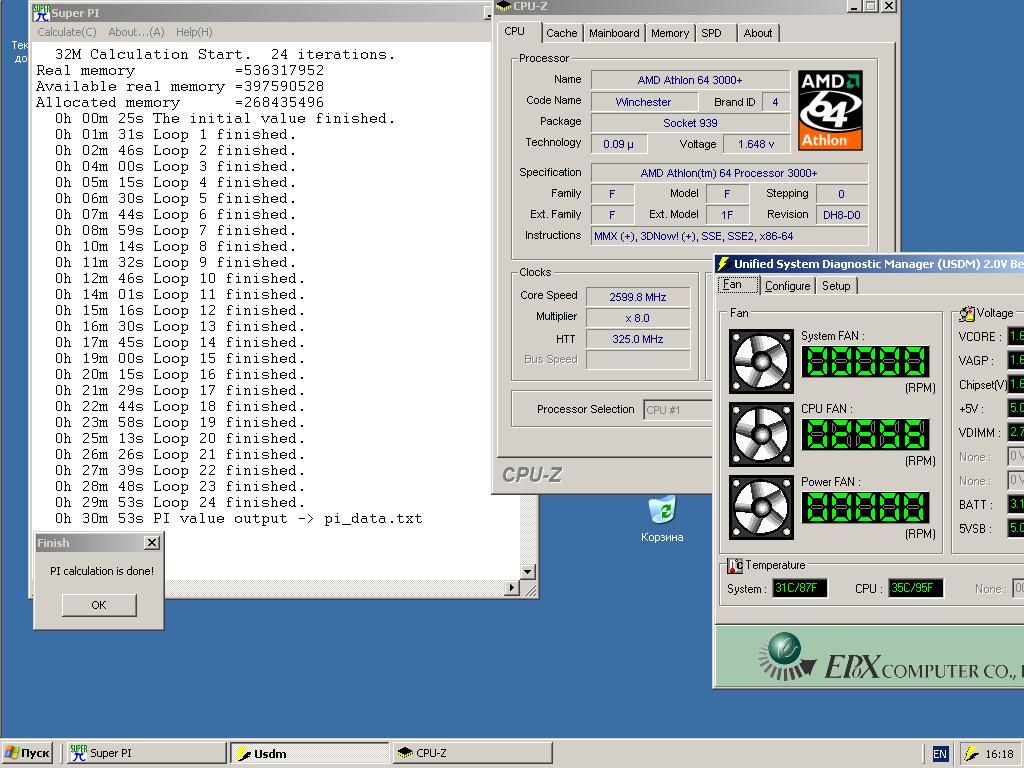
Task: Click the USDM tray icon near clock
Action: (x=971, y=754)
